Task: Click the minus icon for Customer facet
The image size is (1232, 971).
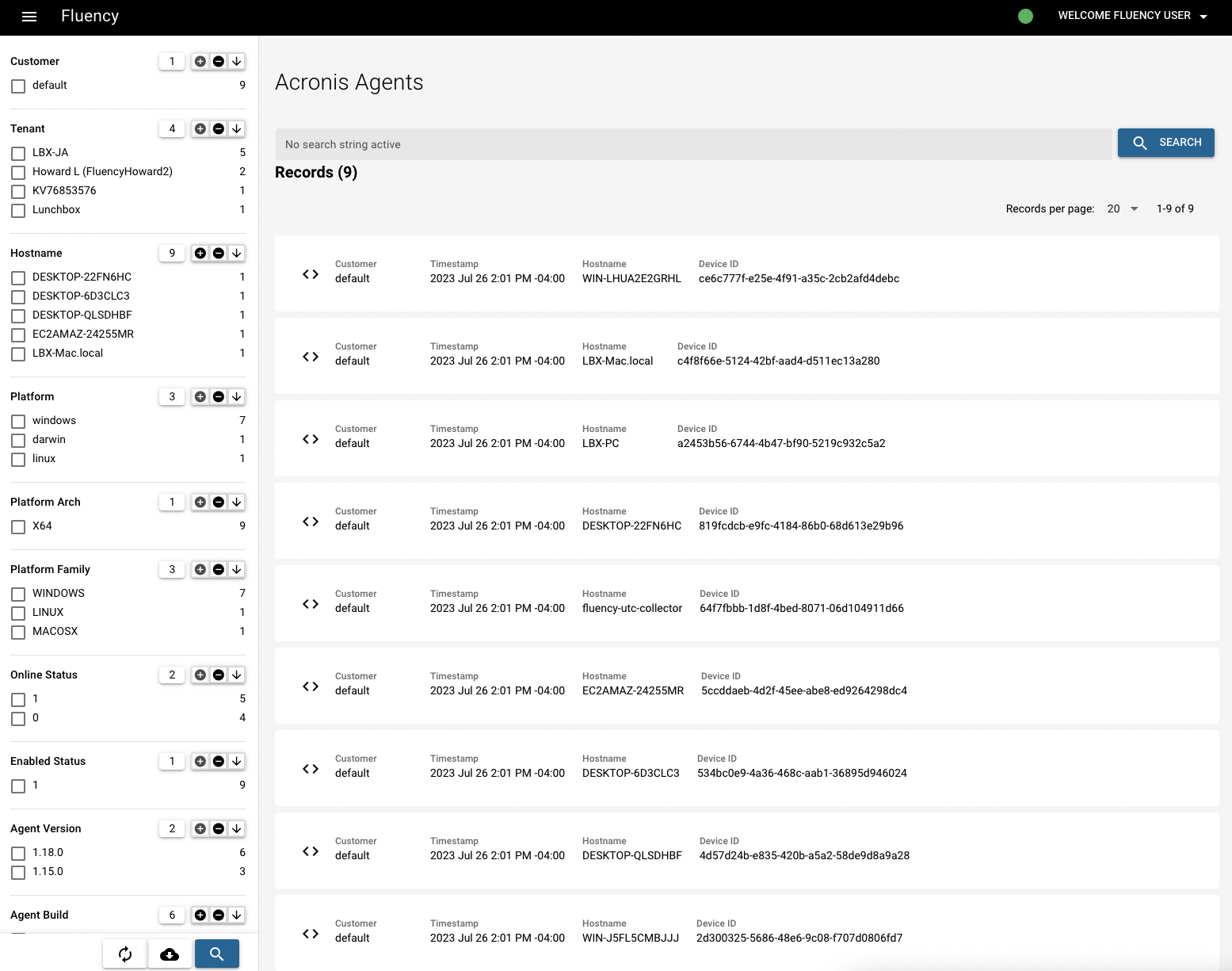Action: (x=219, y=61)
